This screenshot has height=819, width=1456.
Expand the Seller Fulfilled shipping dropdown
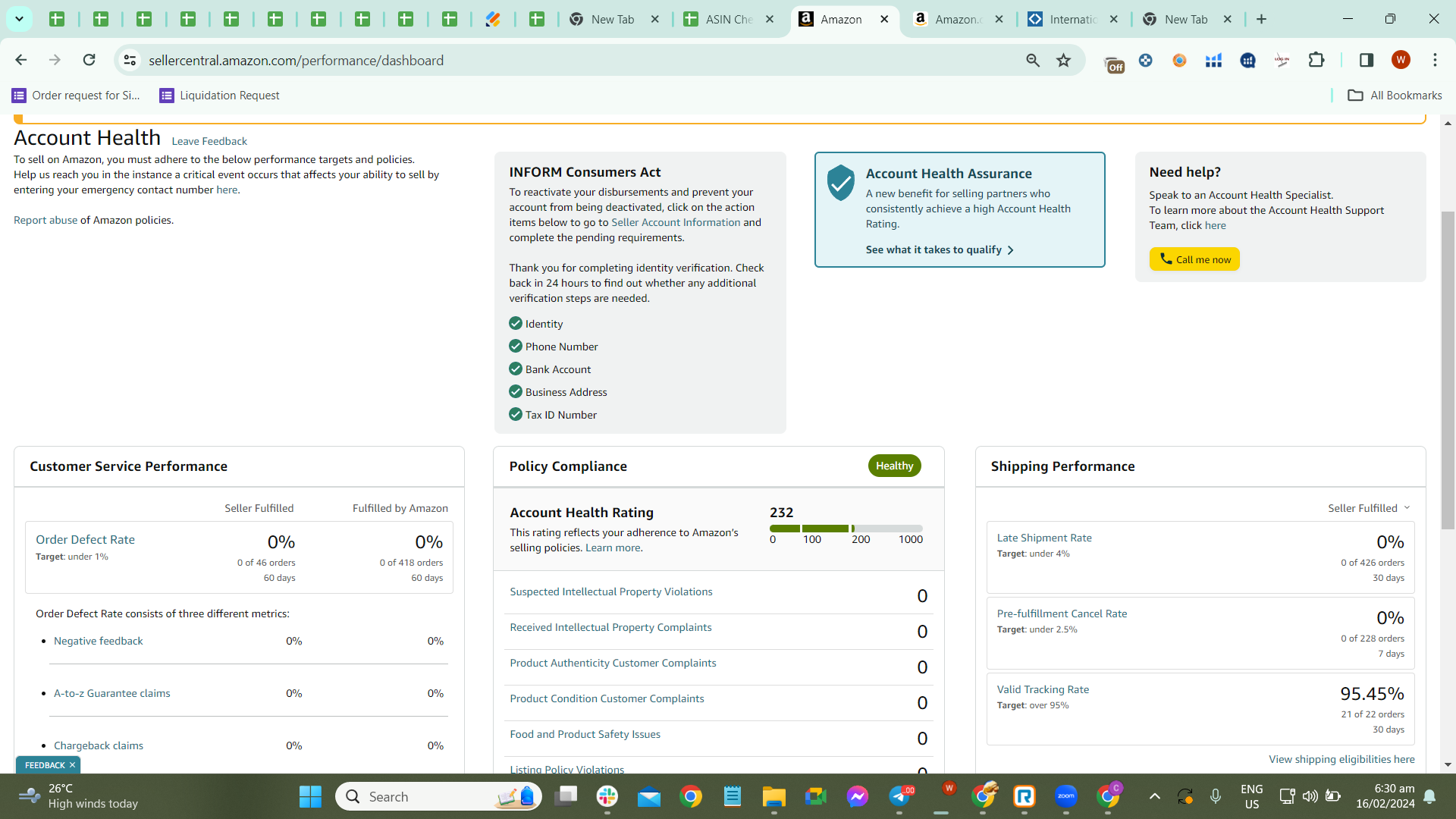pyautogui.click(x=1369, y=509)
